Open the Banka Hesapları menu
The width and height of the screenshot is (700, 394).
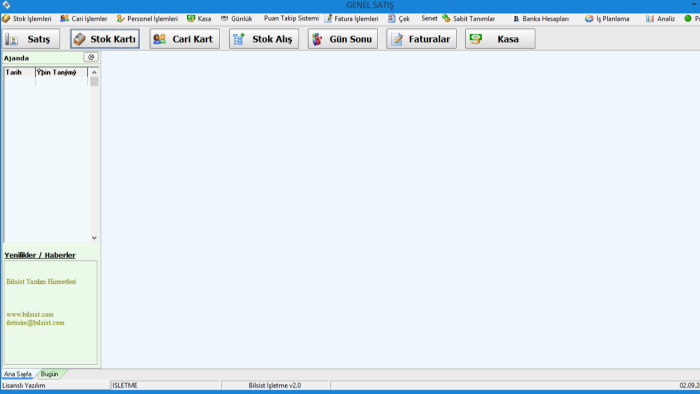[541, 19]
